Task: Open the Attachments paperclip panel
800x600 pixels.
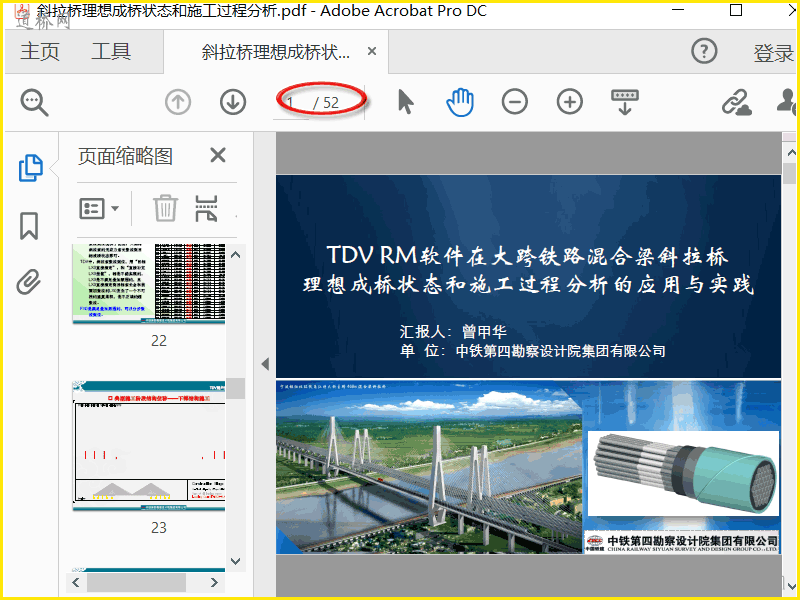Action: tap(29, 282)
